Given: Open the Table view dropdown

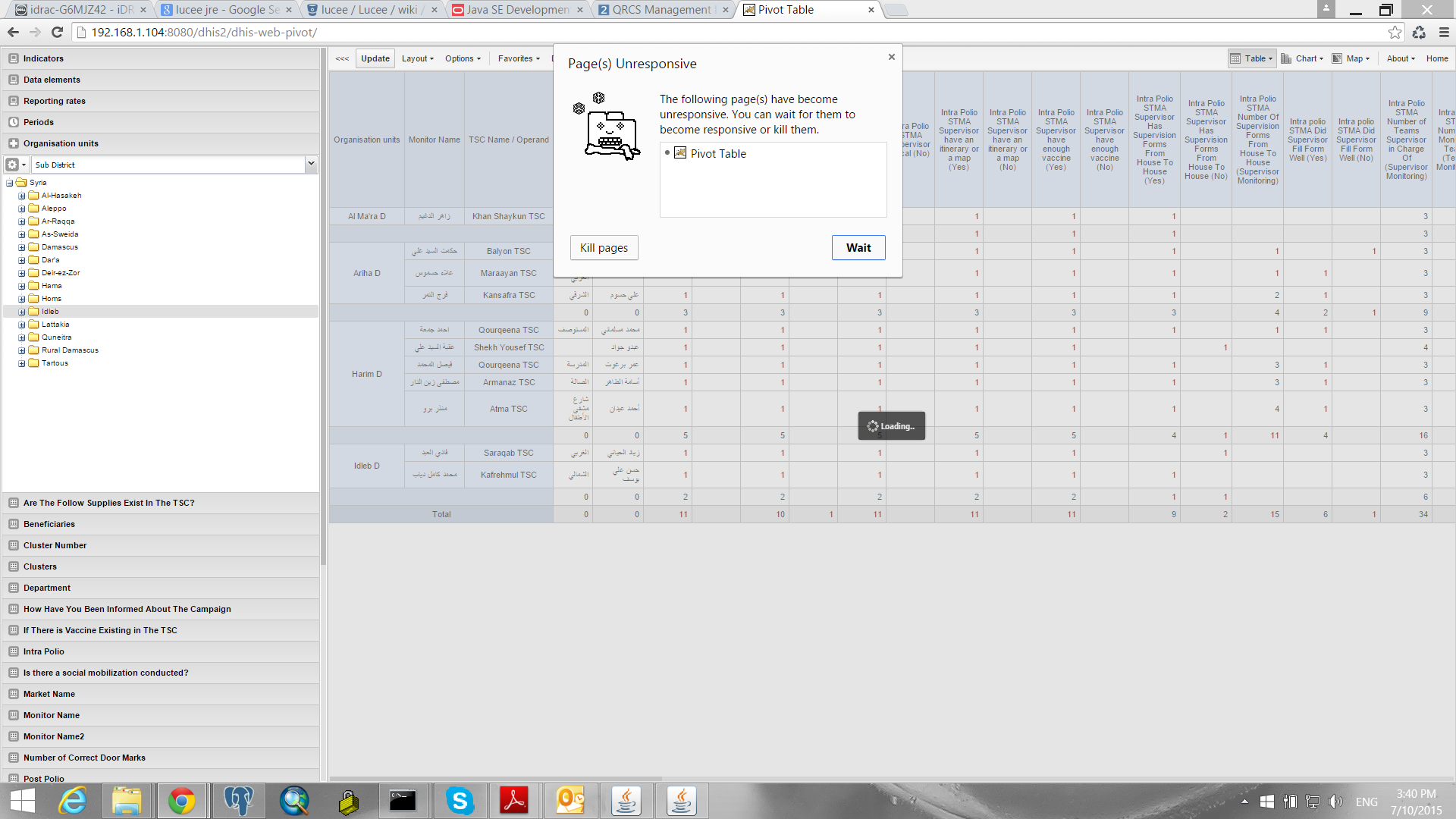Looking at the screenshot, I should click(x=1252, y=58).
